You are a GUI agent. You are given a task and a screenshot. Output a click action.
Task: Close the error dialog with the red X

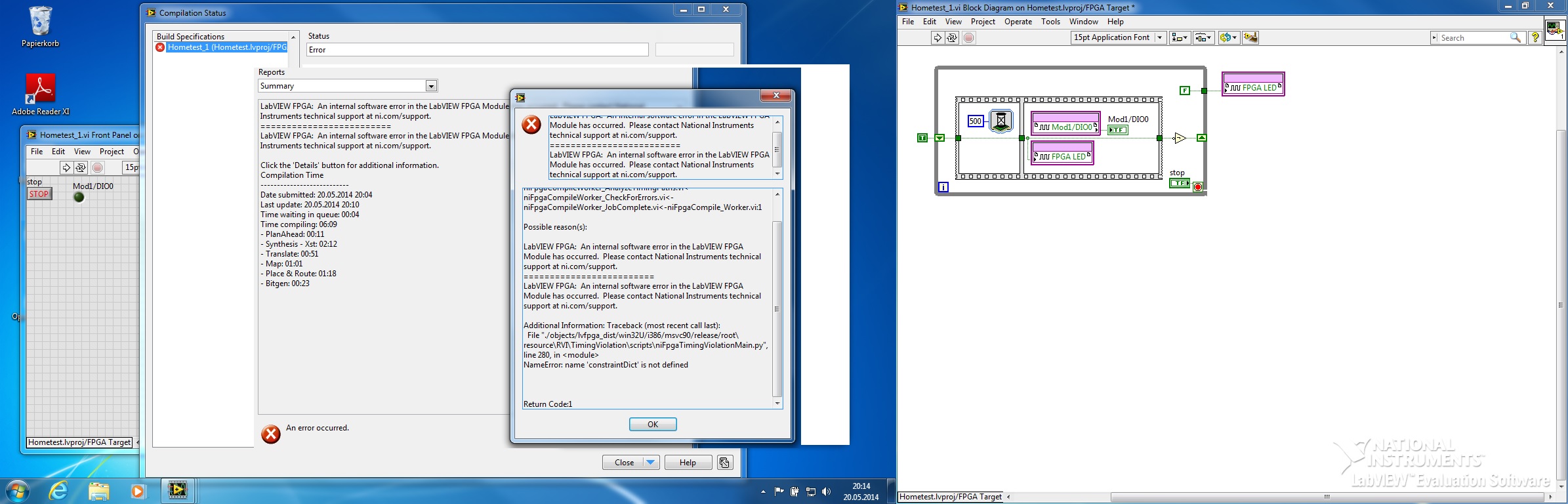[776, 96]
